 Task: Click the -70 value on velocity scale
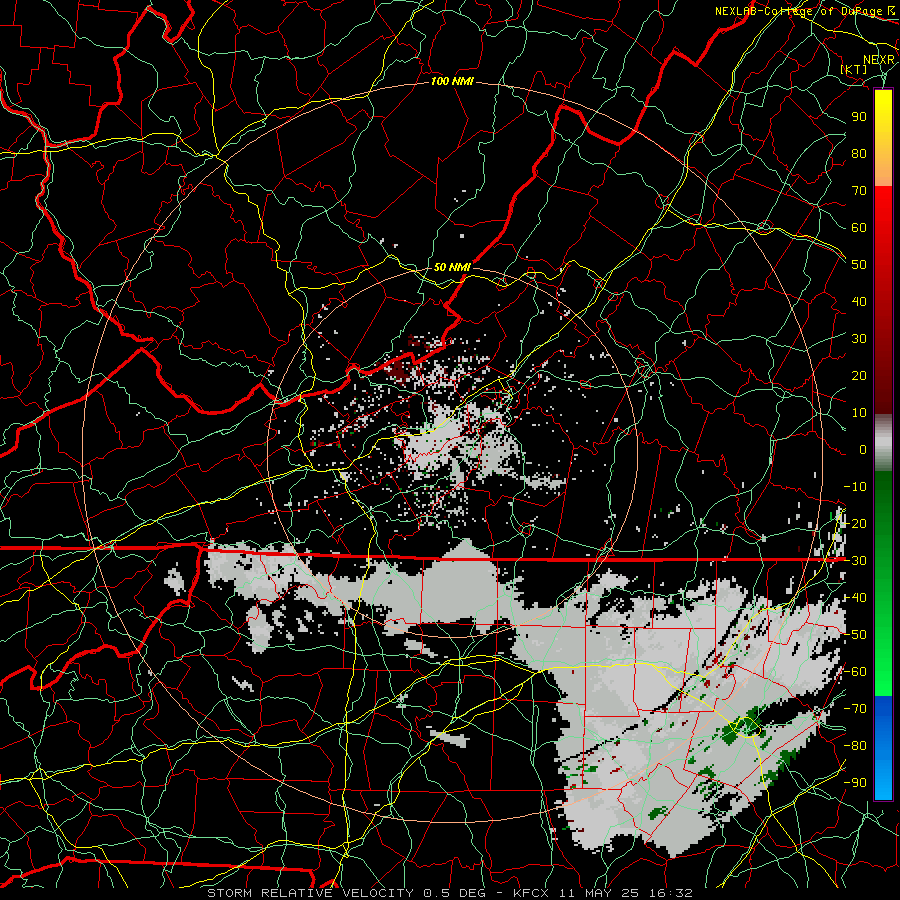coord(855,709)
